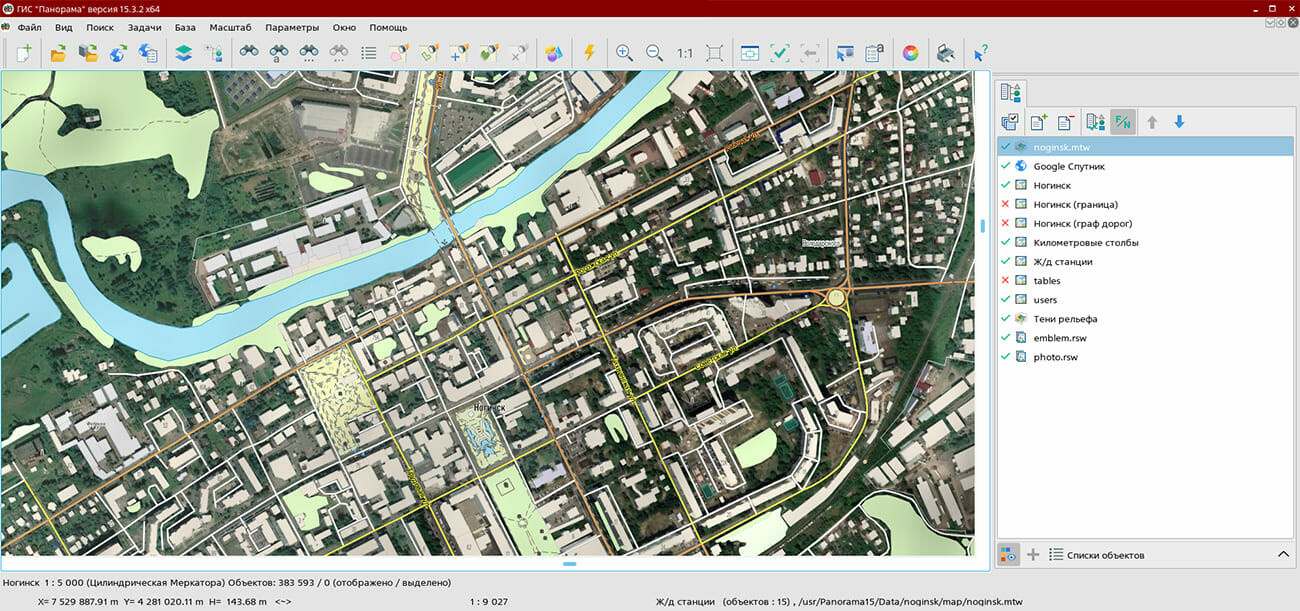1300x611 pixels.
Task: Open the Масштаб menu
Action: [230, 27]
